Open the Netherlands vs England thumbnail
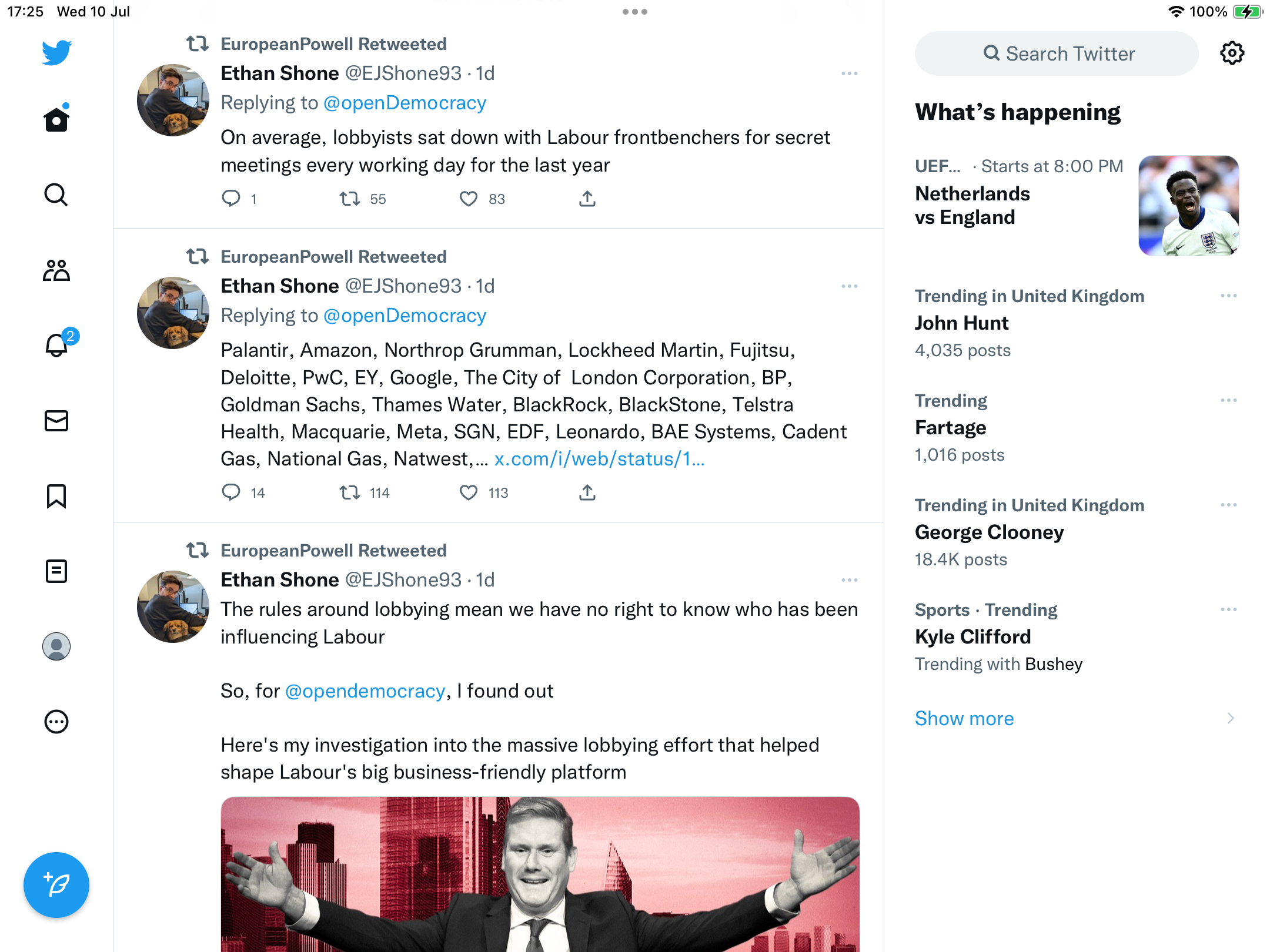Viewport: 1270px width, 952px height. coord(1188,206)
